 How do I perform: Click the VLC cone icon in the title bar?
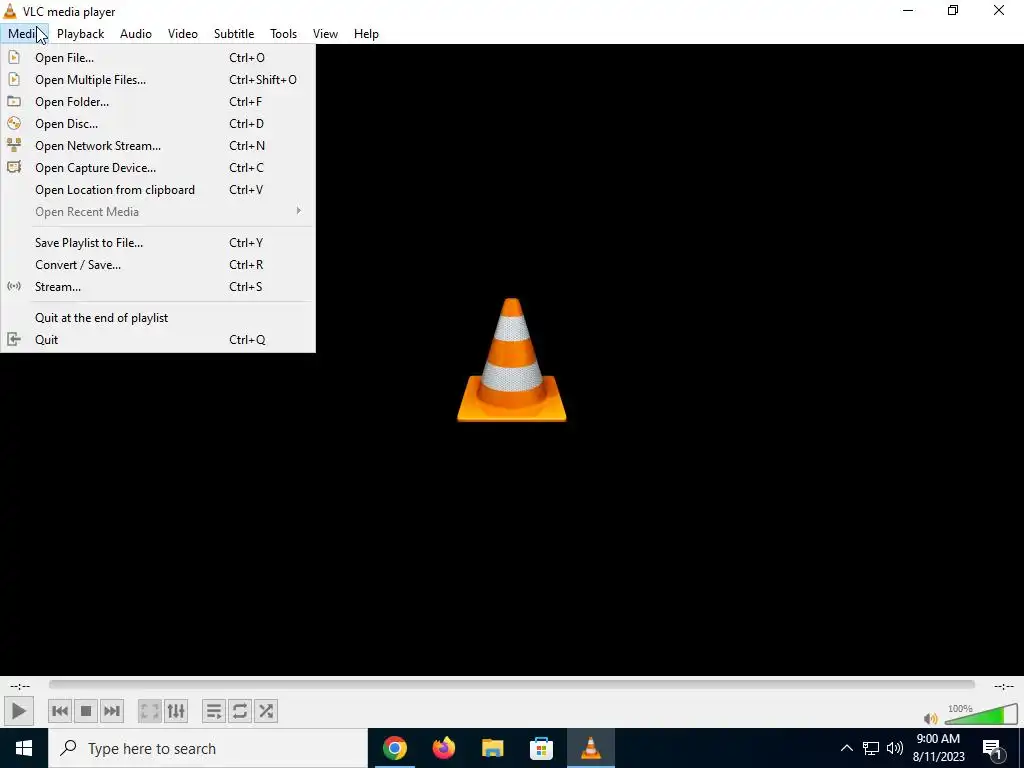click(x=10, y=11)
